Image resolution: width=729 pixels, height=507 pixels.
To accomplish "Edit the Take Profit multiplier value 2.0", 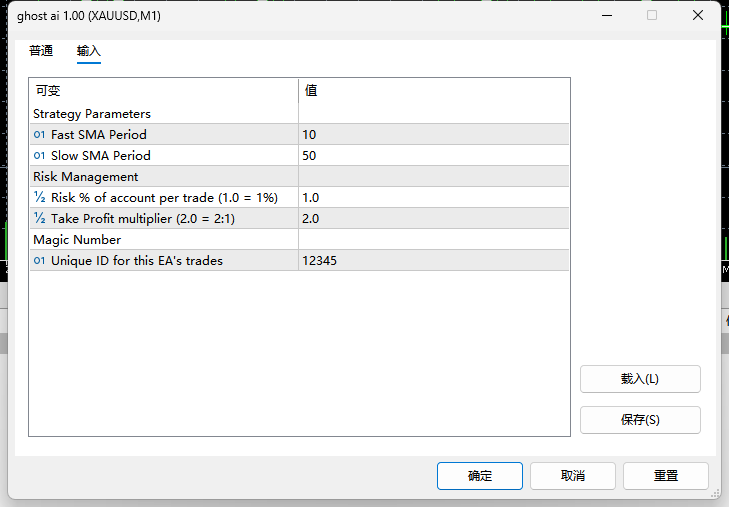I will coord(433,218).
